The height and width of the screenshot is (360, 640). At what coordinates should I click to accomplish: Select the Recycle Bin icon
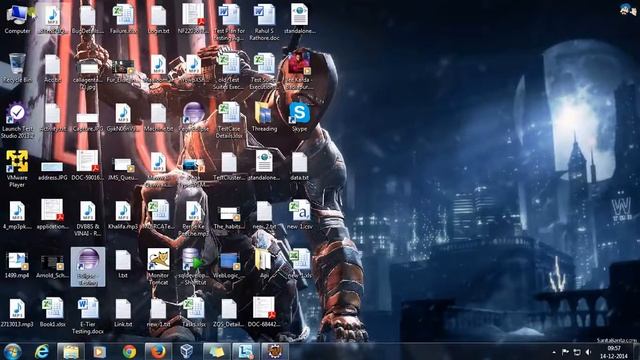click(x=17, y=68)
